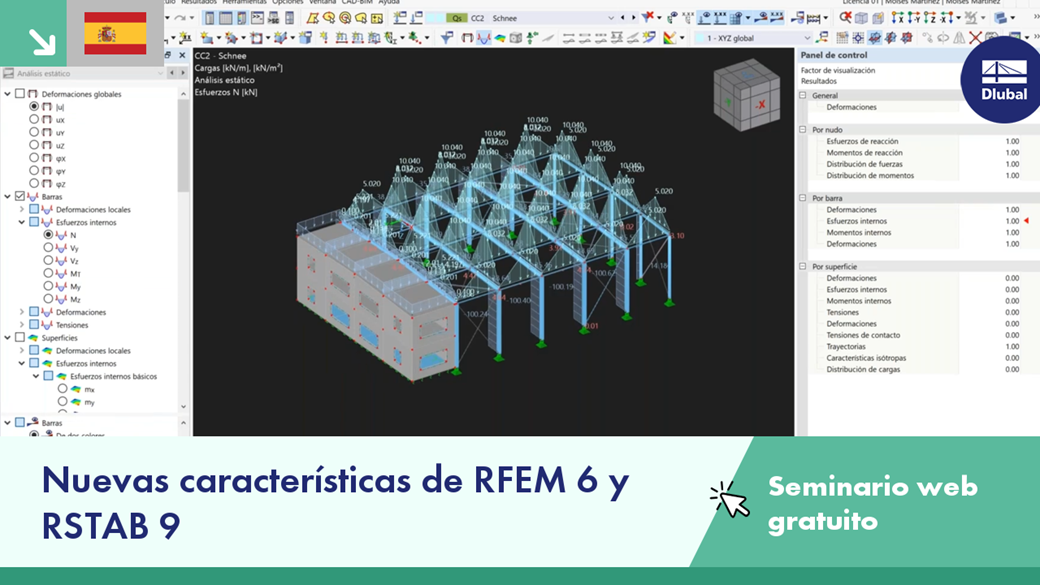This screenshot has width=1040, height=585.
Task: Select the mx surface moment radio button
Action: point(62,389)
